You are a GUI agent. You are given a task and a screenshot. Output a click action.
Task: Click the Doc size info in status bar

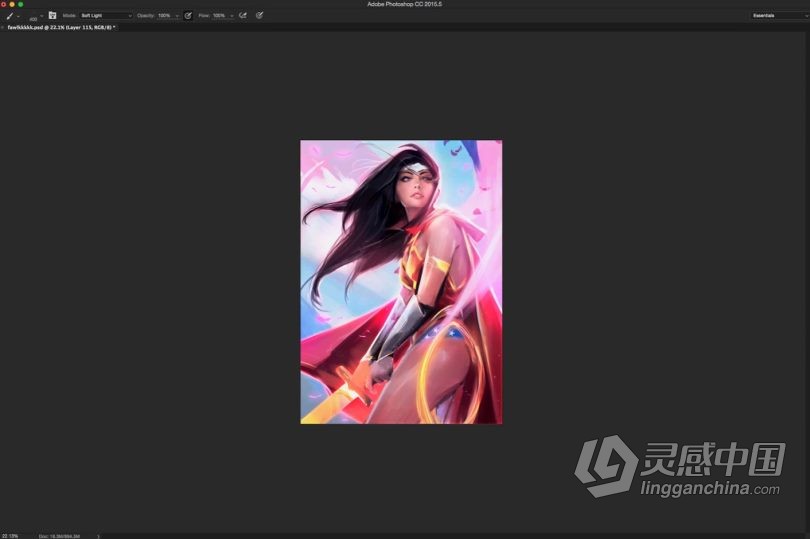[59, 536]
